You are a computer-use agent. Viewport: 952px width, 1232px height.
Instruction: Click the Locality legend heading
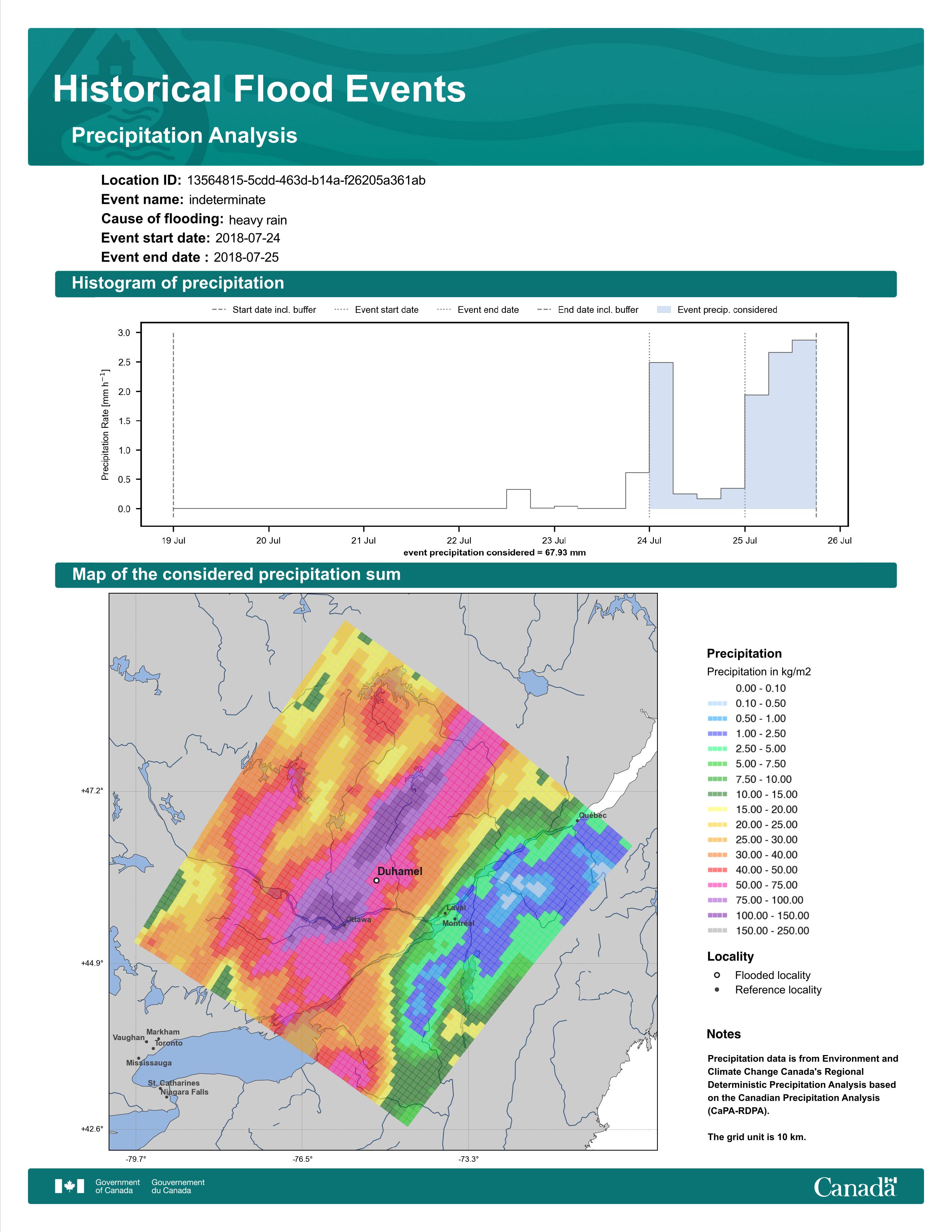(730, 957)
